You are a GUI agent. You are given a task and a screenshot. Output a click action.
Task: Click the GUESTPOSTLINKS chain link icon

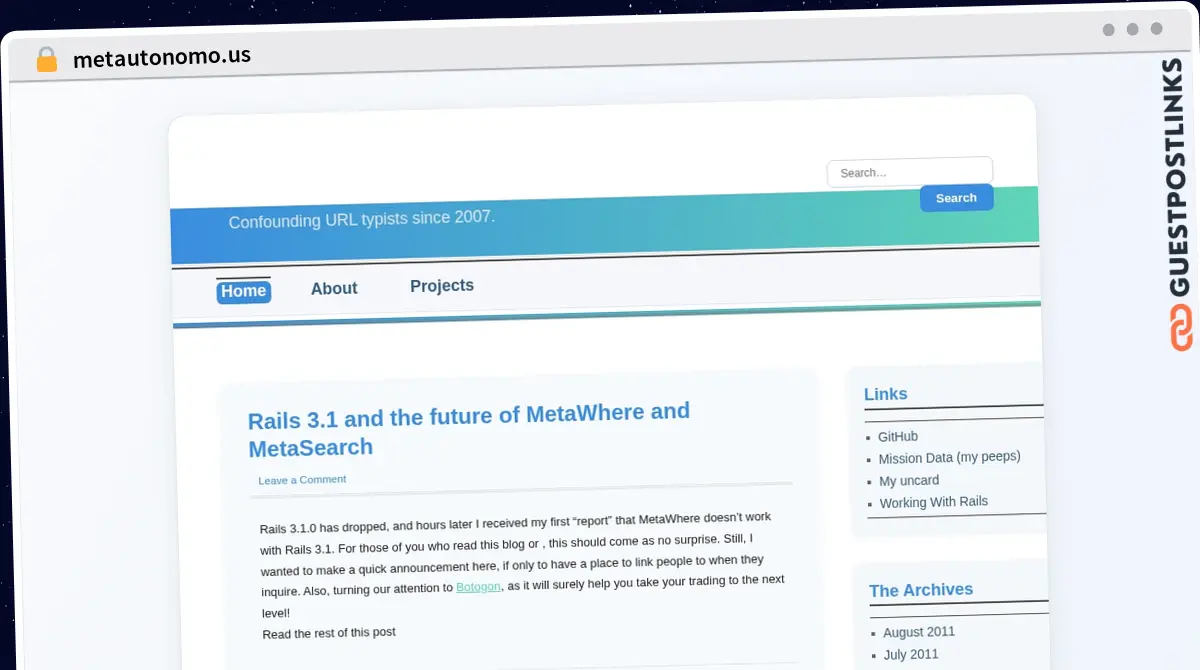tap(1181, 326)
